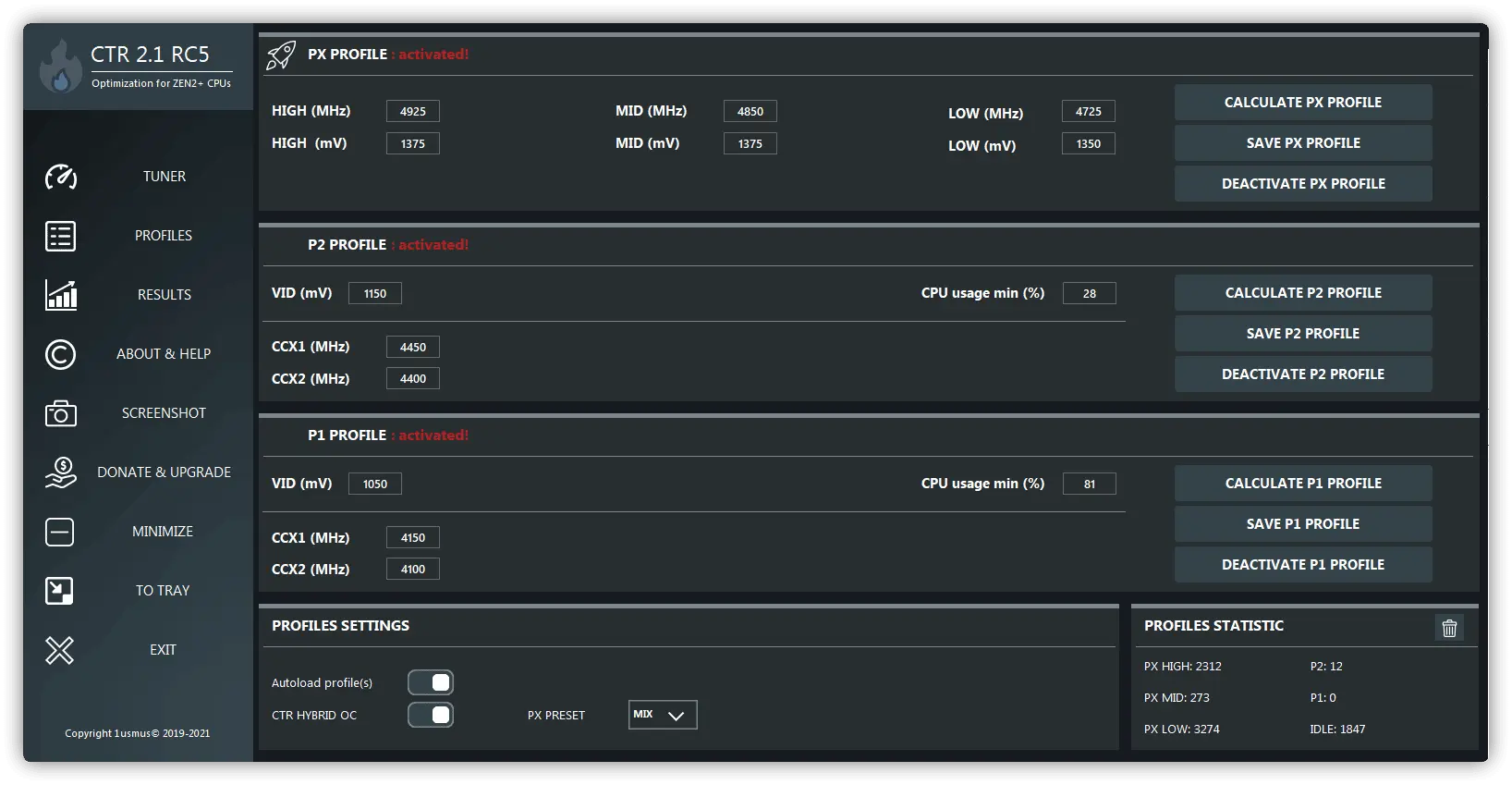Click the About & Help copyright icon
Image resolution: width=1512 pixels, height=785 pixels.
coord(61,354)
